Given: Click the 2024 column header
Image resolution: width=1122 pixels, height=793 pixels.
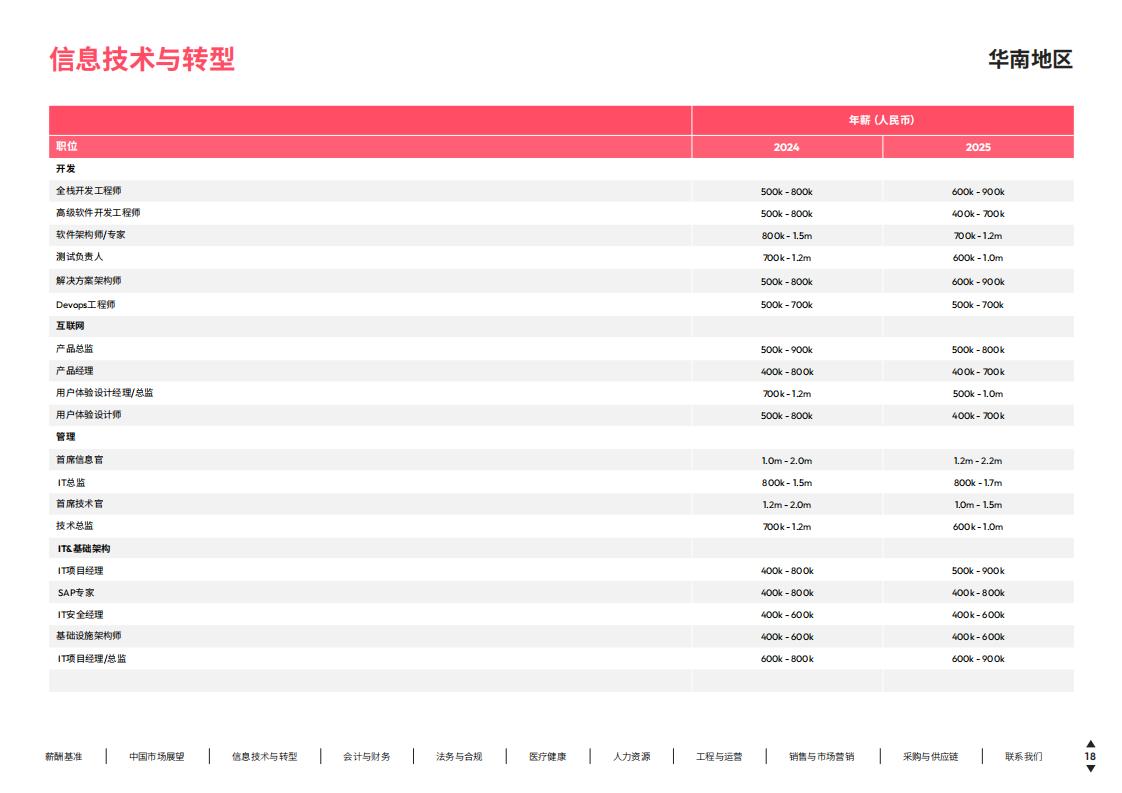Looking at the screenshot, I should (x=786, y=147).
